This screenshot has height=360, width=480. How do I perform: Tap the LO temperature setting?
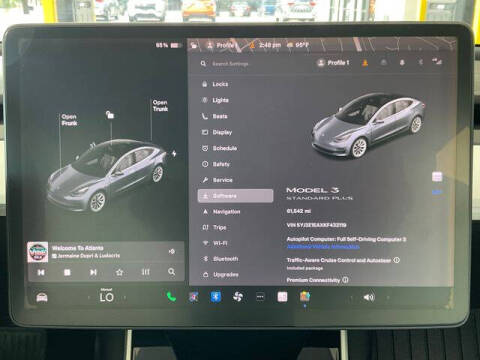point(107,296)
